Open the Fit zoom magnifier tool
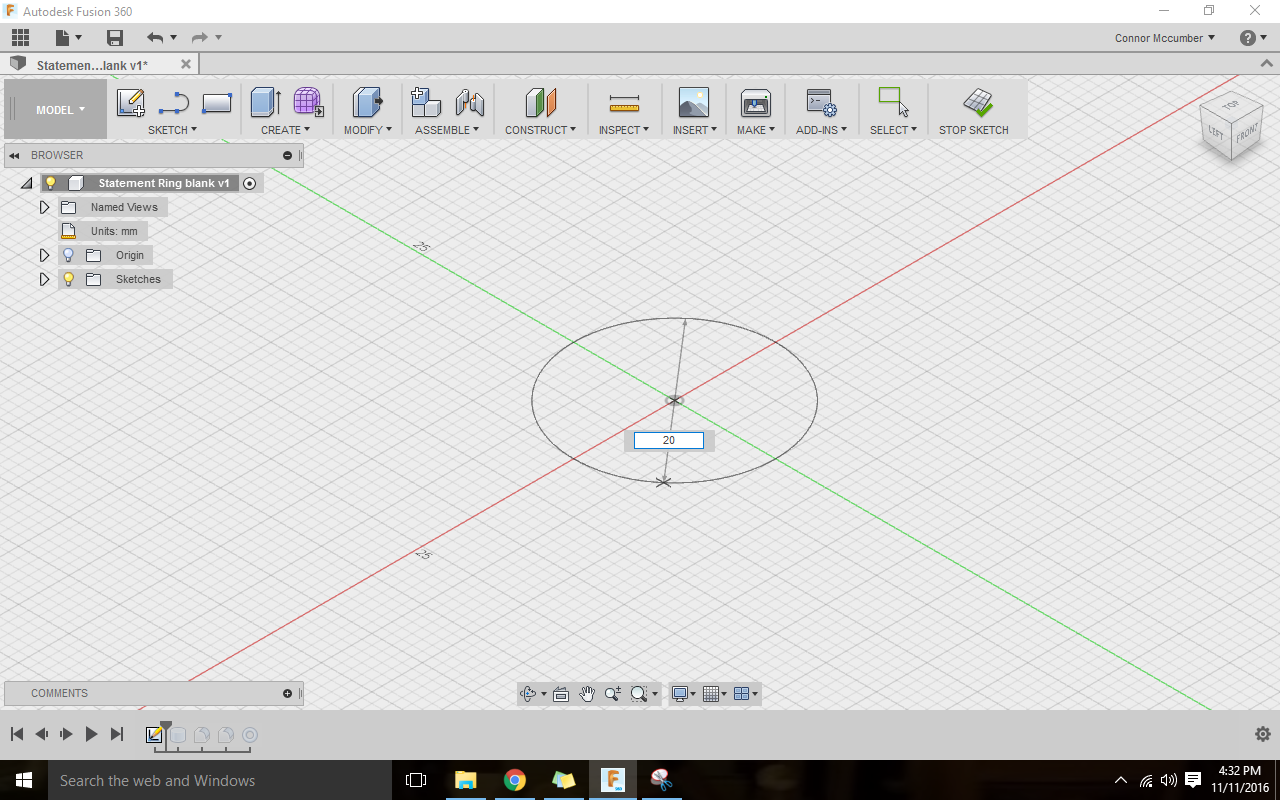This screenshot has height=800, width=1280. pos(639,693)
